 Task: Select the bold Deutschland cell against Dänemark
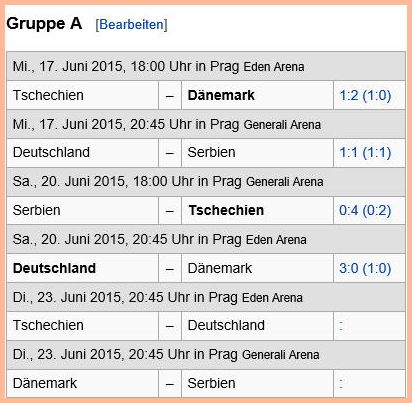[x=82, y=268]
